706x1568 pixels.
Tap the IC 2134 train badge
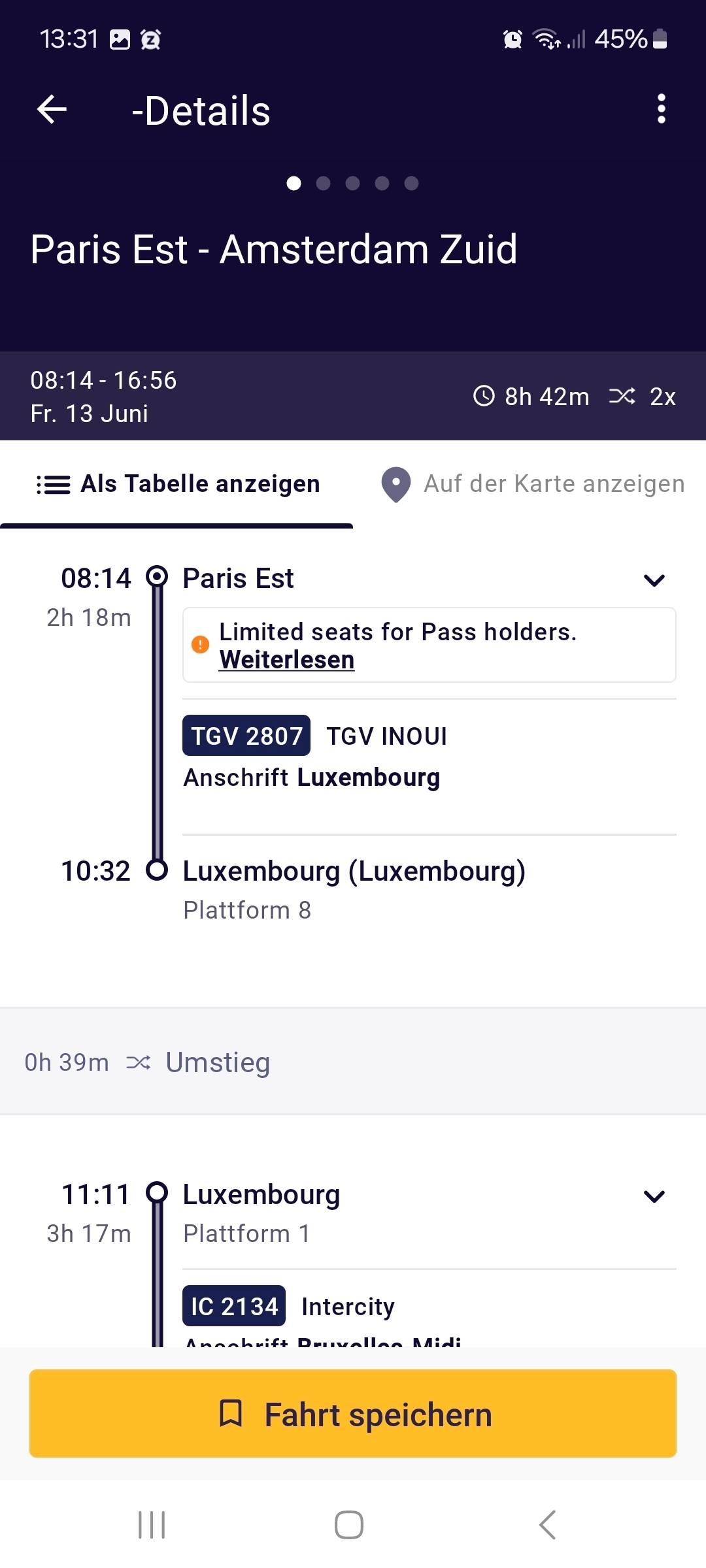coord(234,1306)
